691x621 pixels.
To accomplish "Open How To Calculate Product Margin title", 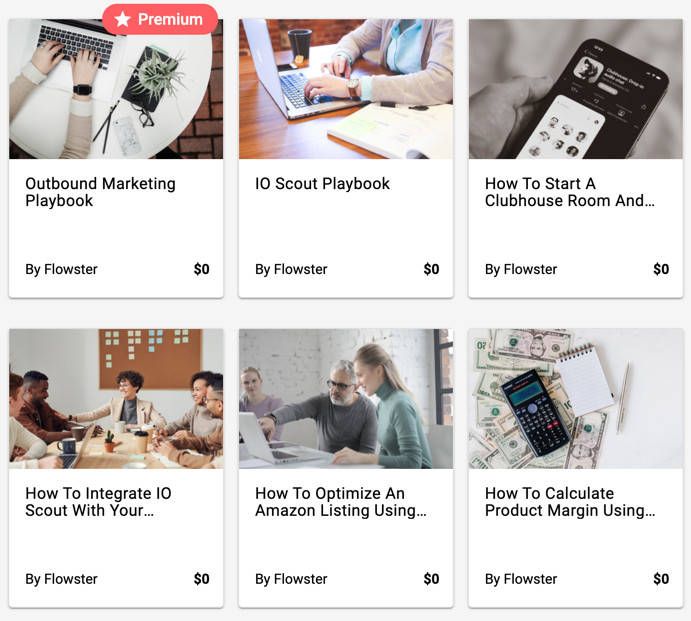I will (570, 502).
